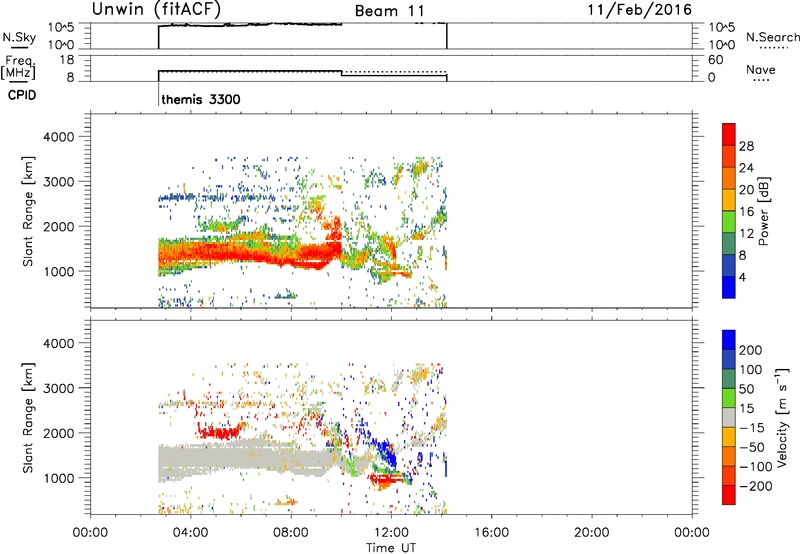Click the '4' power colorbar tick label
The image size is (800, 554).
742,277
